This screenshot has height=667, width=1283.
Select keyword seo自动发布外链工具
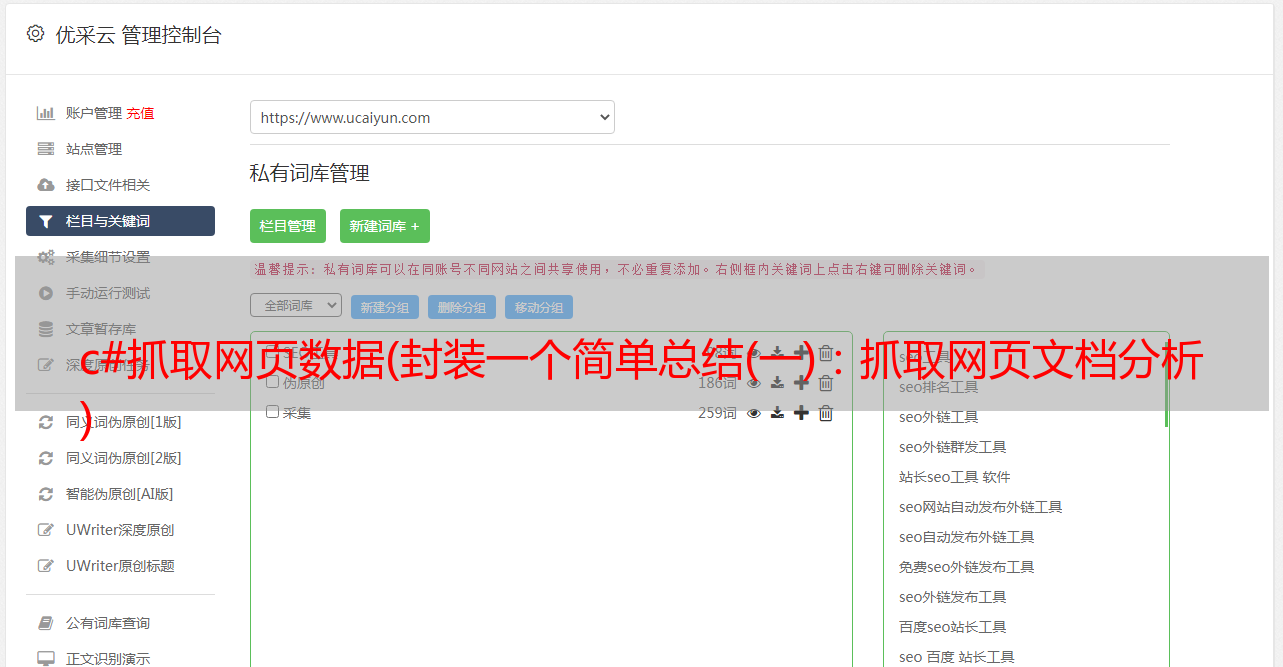tap(967, 537)
